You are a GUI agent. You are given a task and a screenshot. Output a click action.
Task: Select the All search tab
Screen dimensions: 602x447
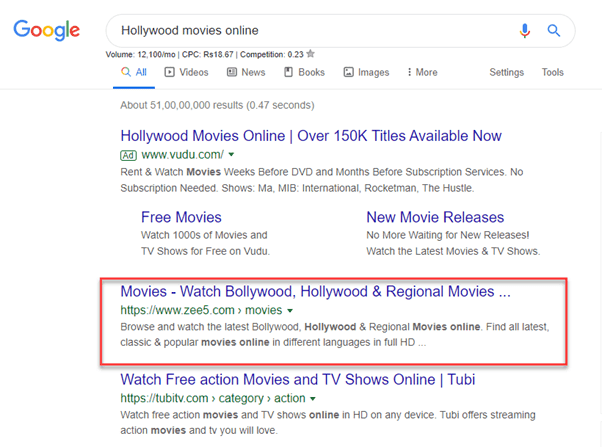tap(134, 72)
